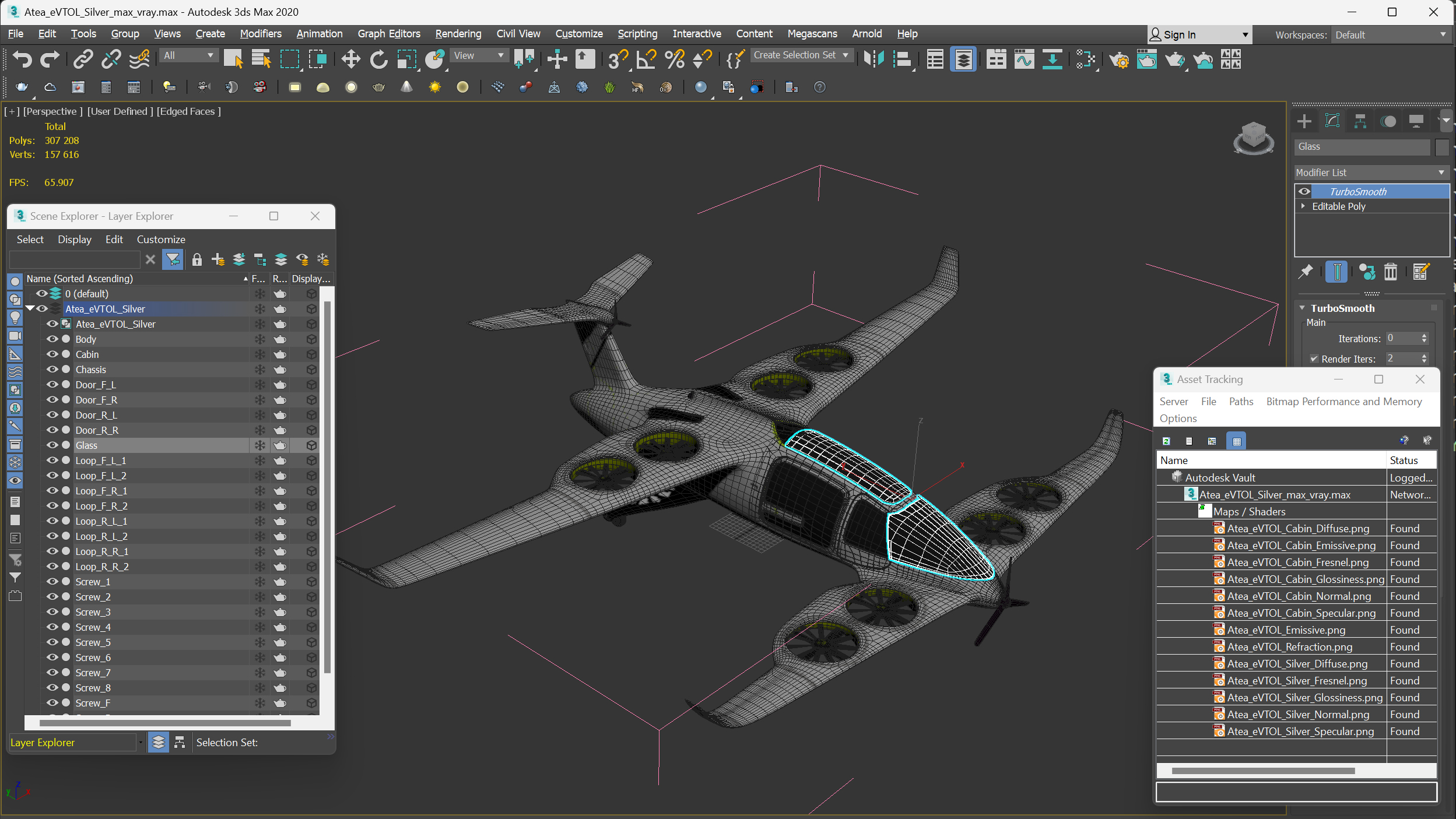Toggle visibility eye for Chassis object
Image resolution: width=1456 pixels, height=819 pixels.
point(52,369)
